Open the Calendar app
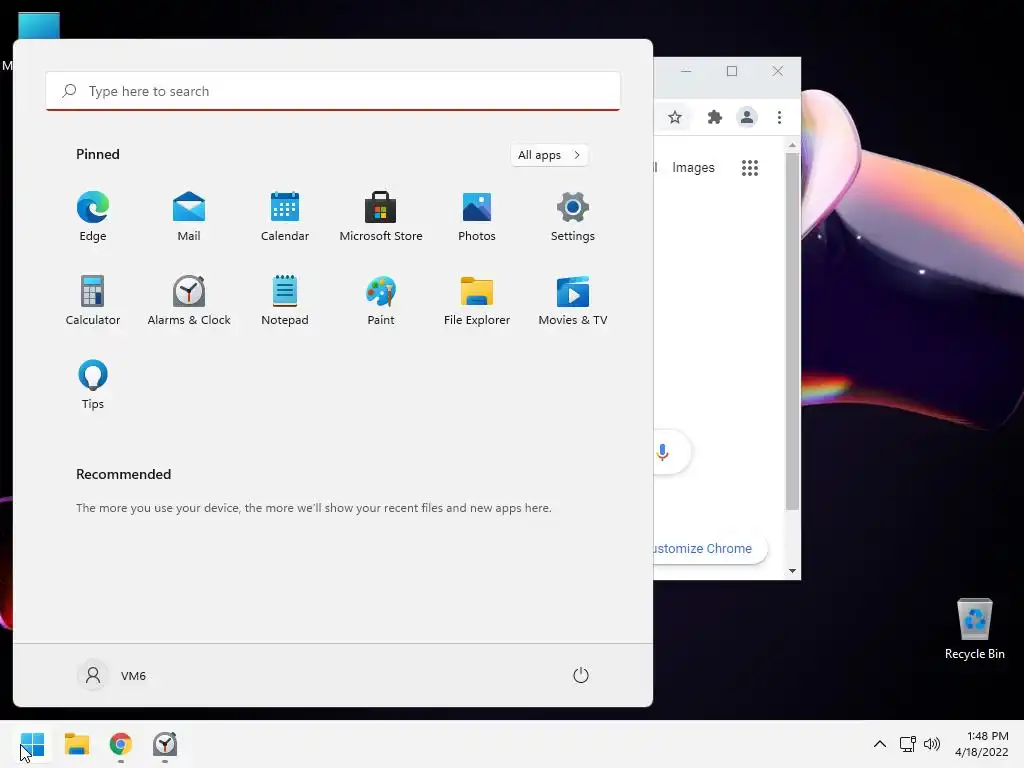The height and width of the screenshot is (768, 1024). click(x=285, y=216)
